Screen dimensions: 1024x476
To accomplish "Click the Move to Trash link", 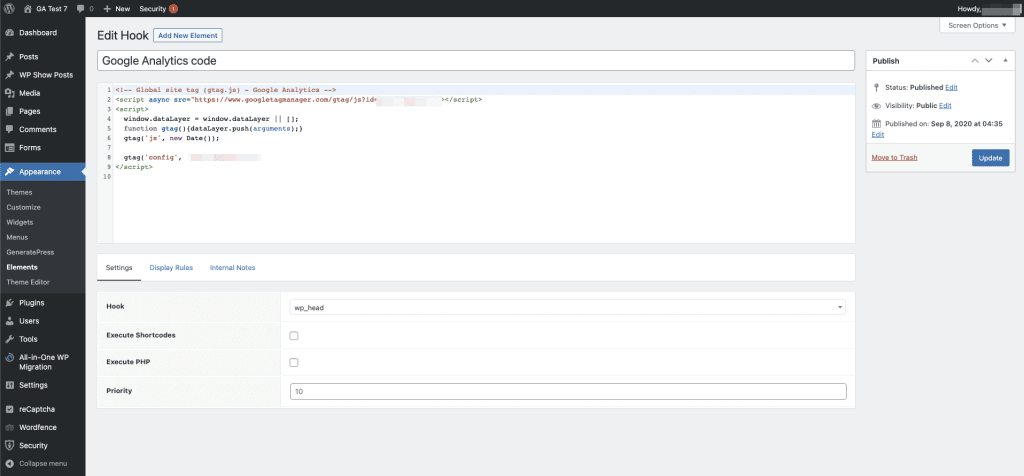I will click(894, 157).
